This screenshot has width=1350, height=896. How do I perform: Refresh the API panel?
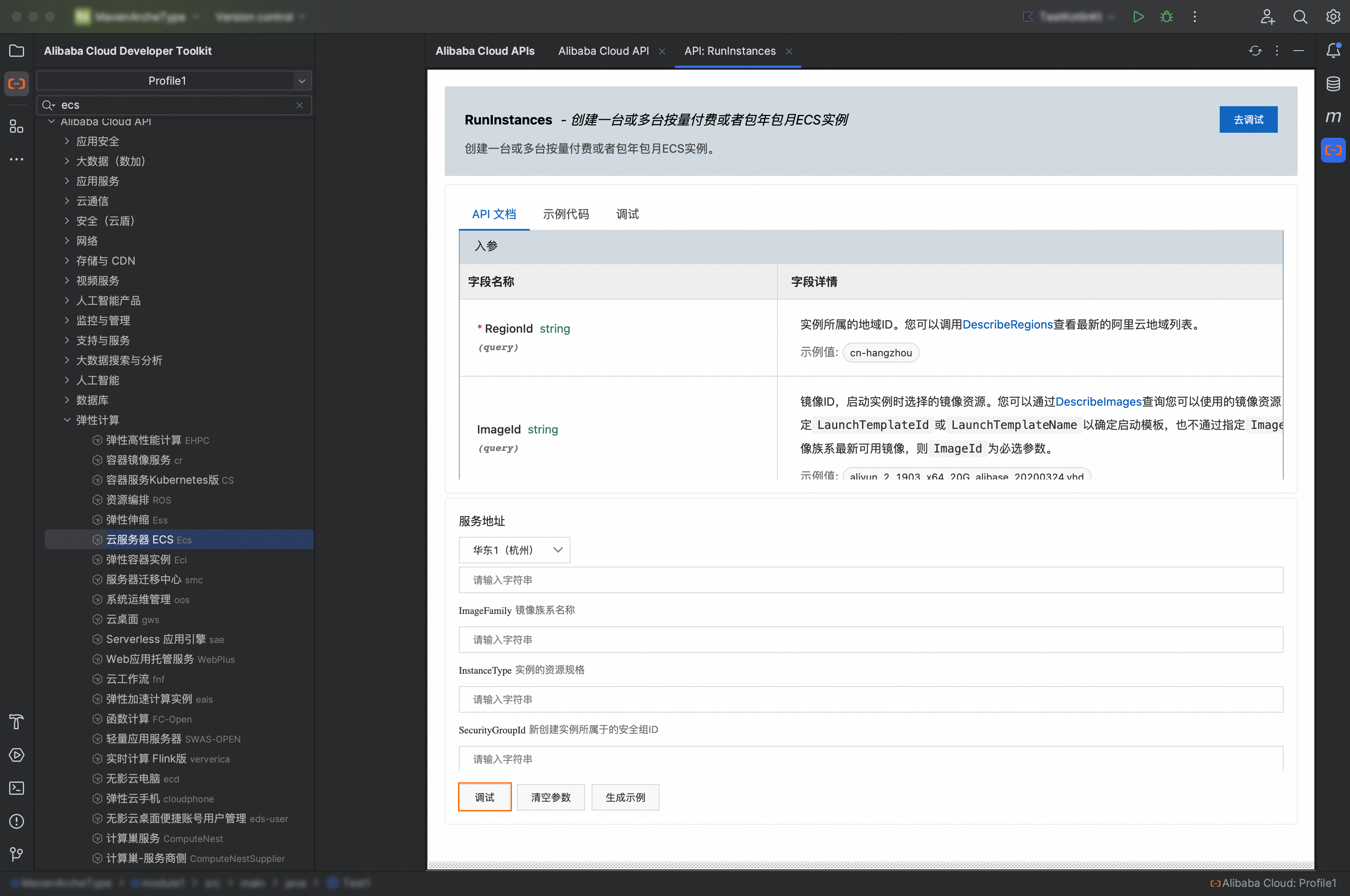(x=1255, y=51)
